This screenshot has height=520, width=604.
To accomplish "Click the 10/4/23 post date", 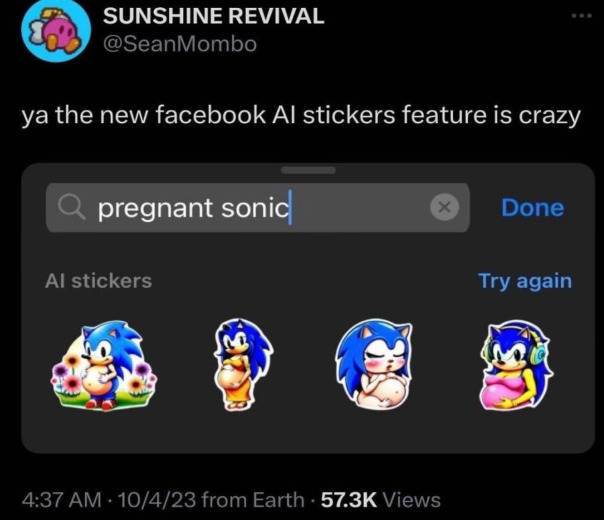I will 148,499.
